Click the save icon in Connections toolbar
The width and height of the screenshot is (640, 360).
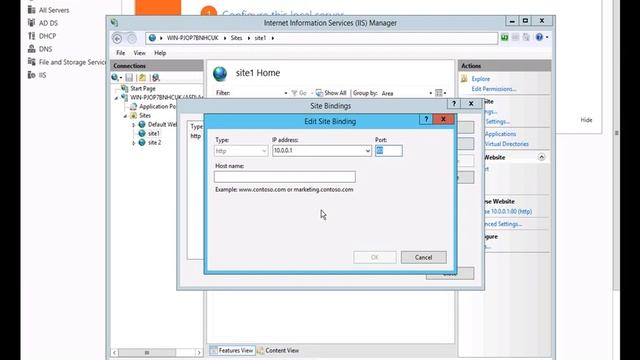(x=129, y=78)
